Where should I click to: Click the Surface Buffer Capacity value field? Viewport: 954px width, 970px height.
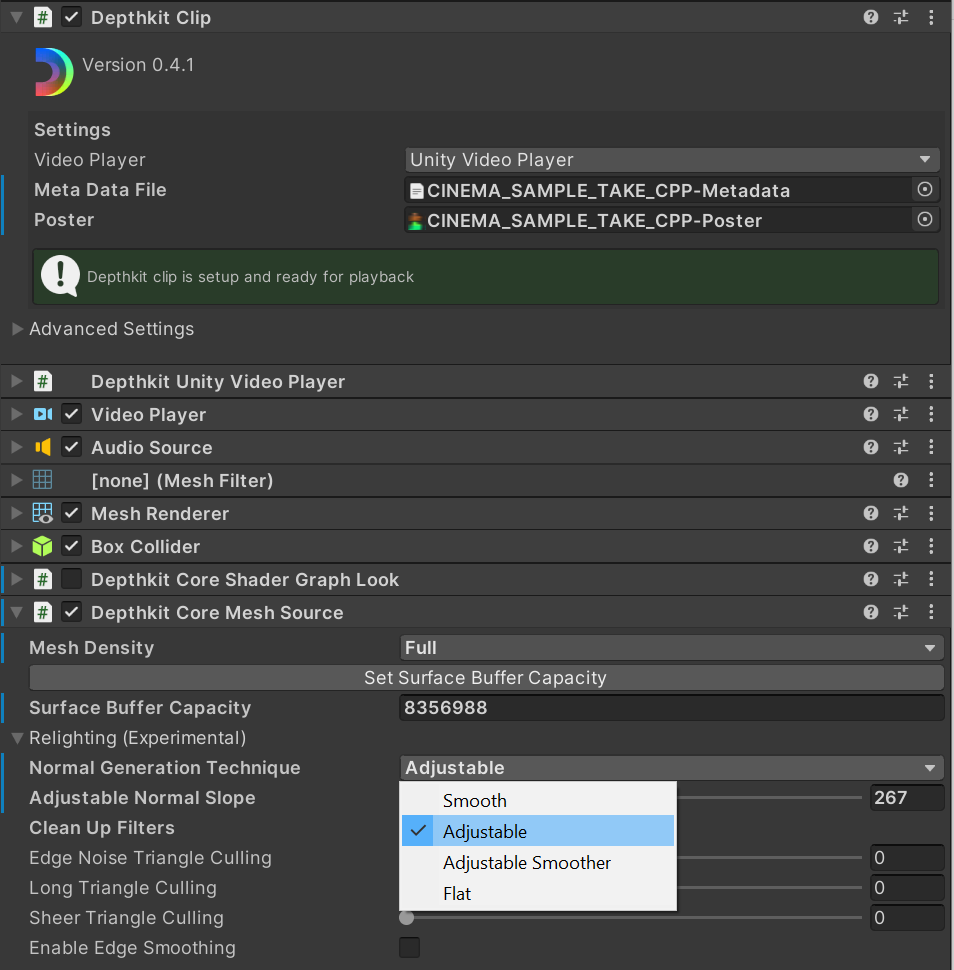(671, 707)
